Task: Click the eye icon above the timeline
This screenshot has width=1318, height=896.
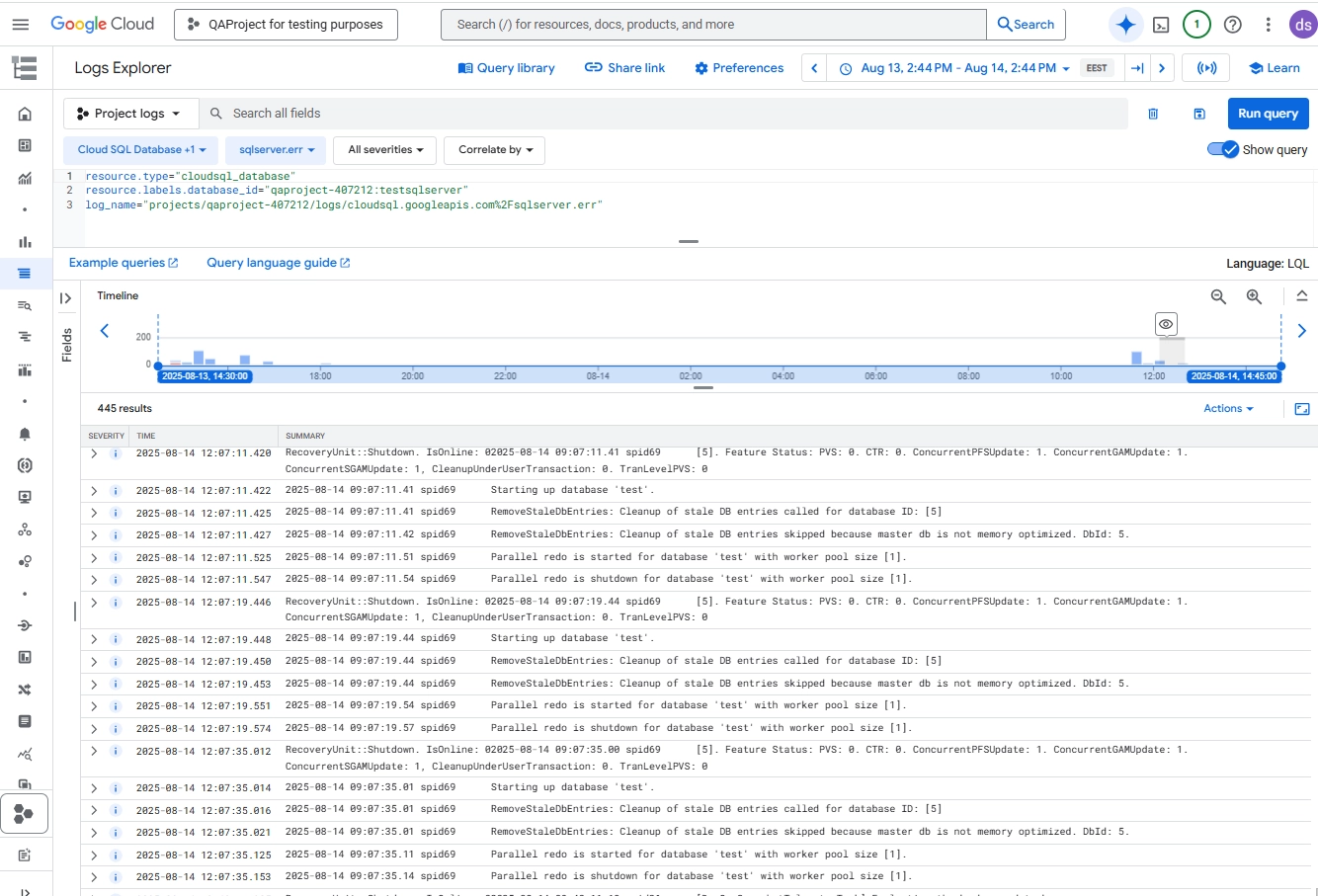Action: 1166,323
